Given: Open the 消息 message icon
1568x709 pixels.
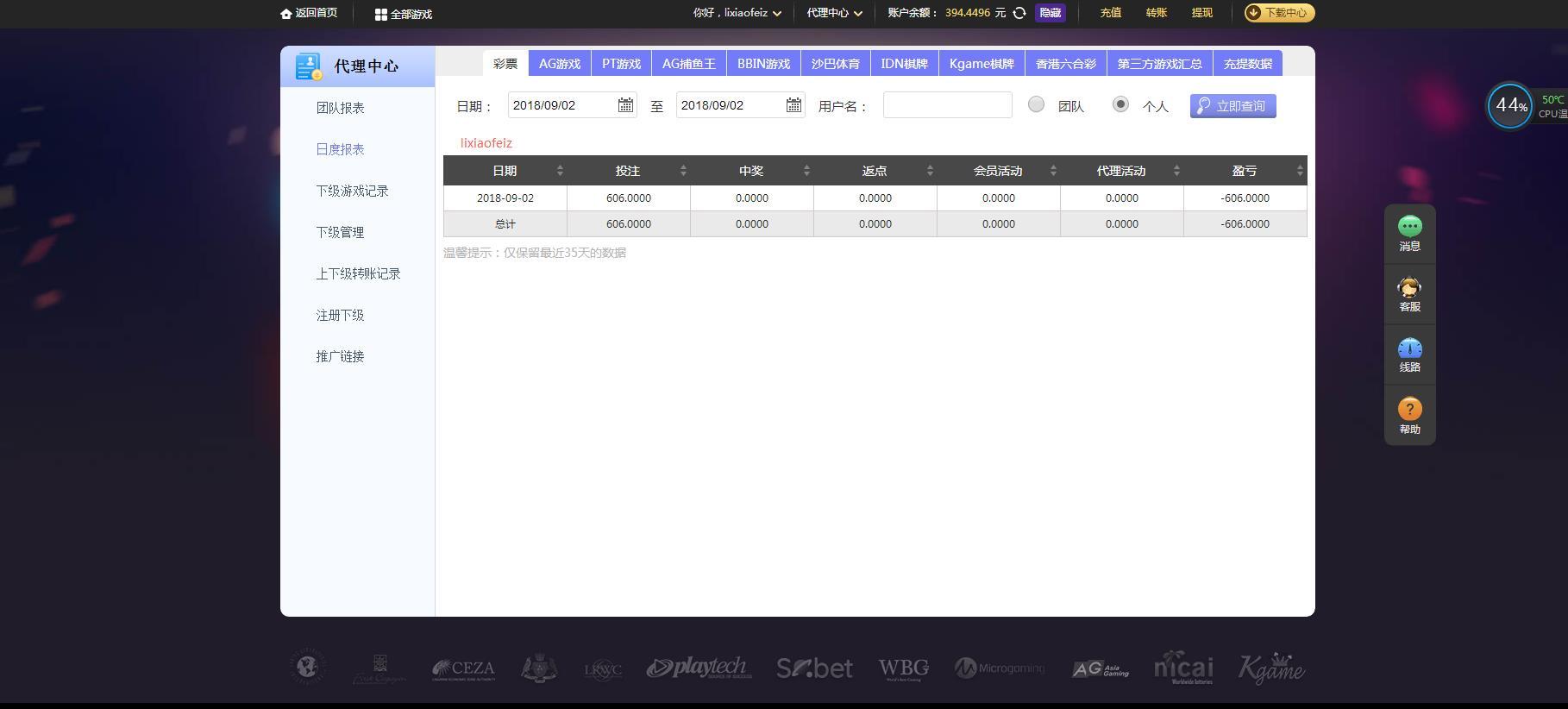Looking at the screenshot, I should click(x=1409, y=226).
